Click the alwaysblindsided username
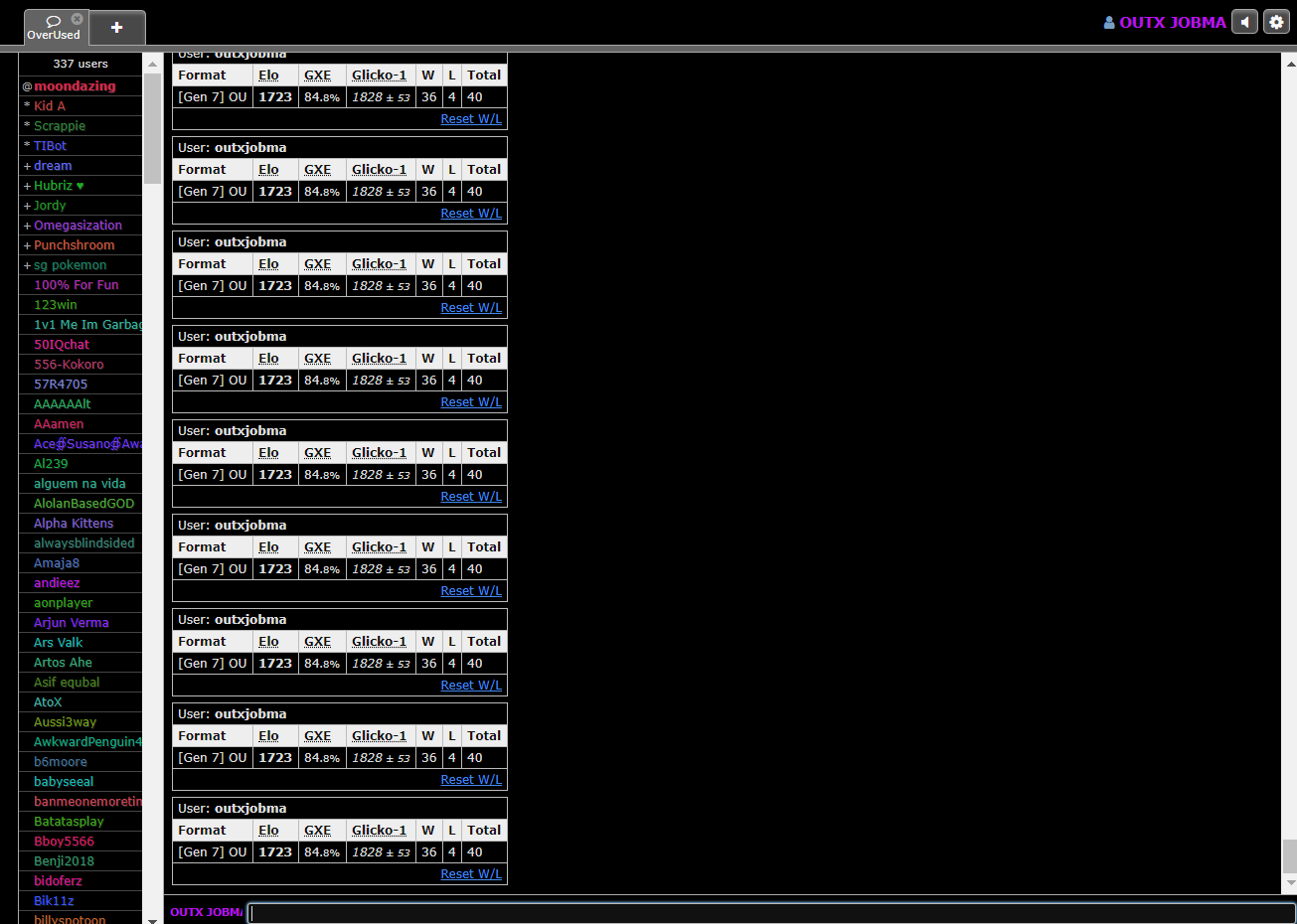Viewport: 1297px width, 924px height. (81, 543)
